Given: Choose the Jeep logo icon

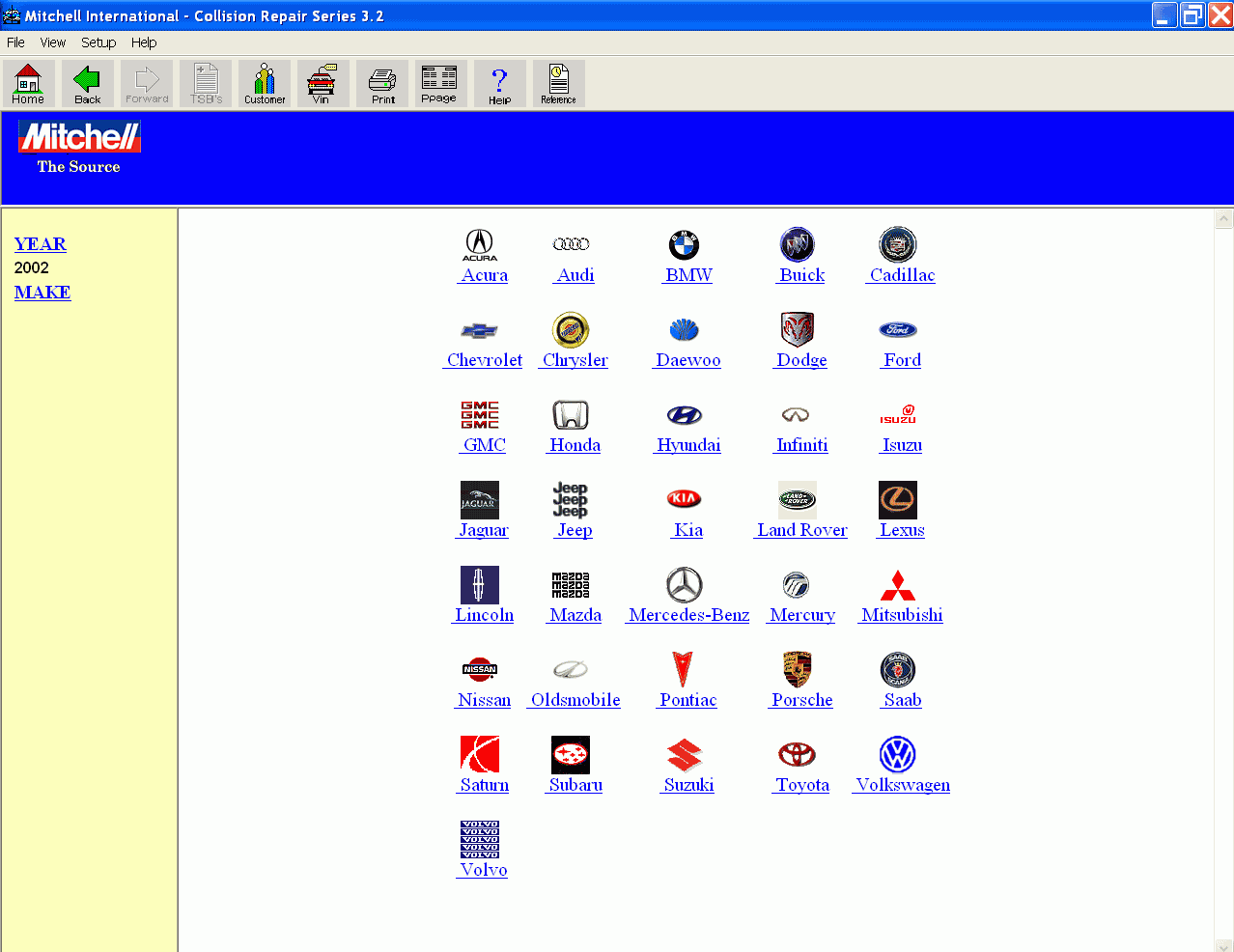Looking at the screenshot, I should click(571, 500).
